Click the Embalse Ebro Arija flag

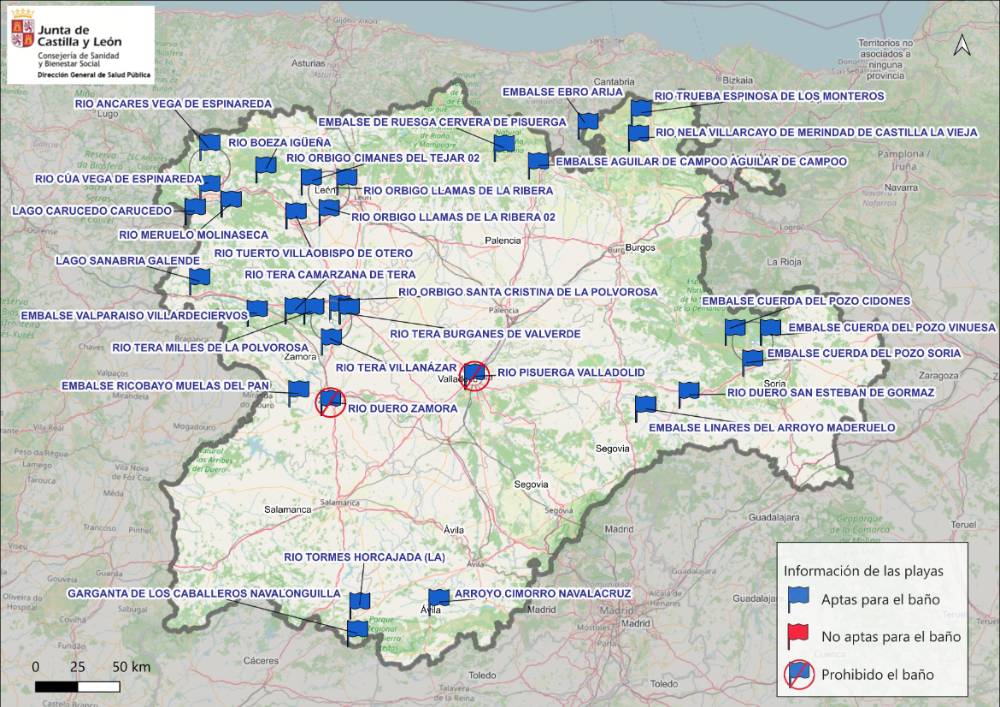click(588, 126)
